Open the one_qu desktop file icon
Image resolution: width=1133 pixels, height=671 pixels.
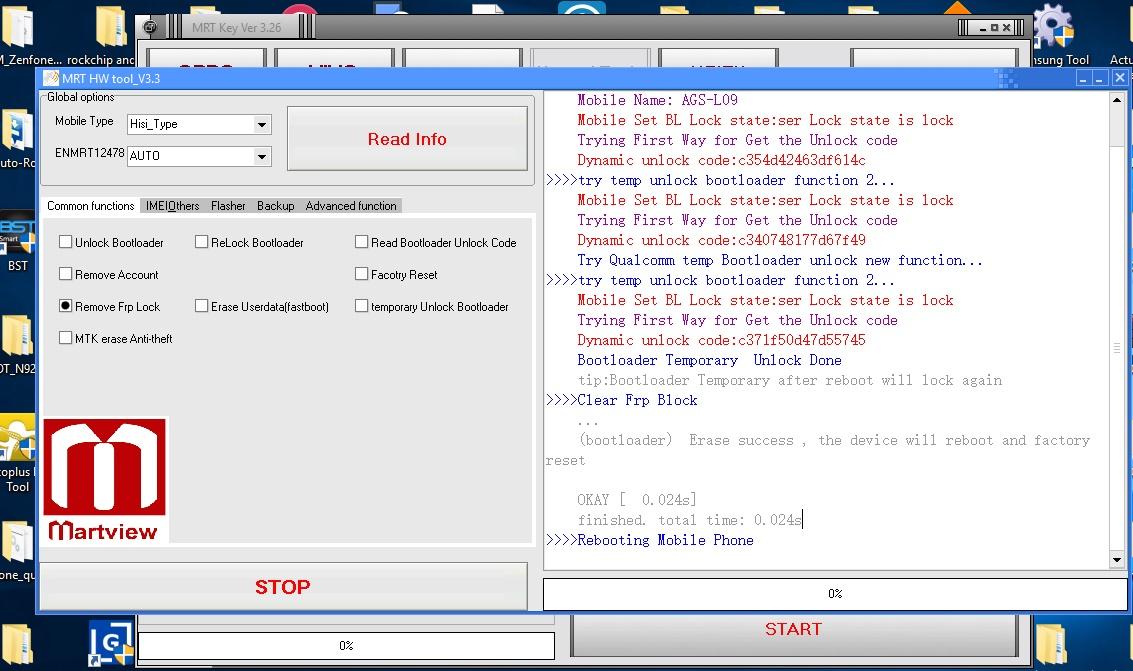(17, 542)
